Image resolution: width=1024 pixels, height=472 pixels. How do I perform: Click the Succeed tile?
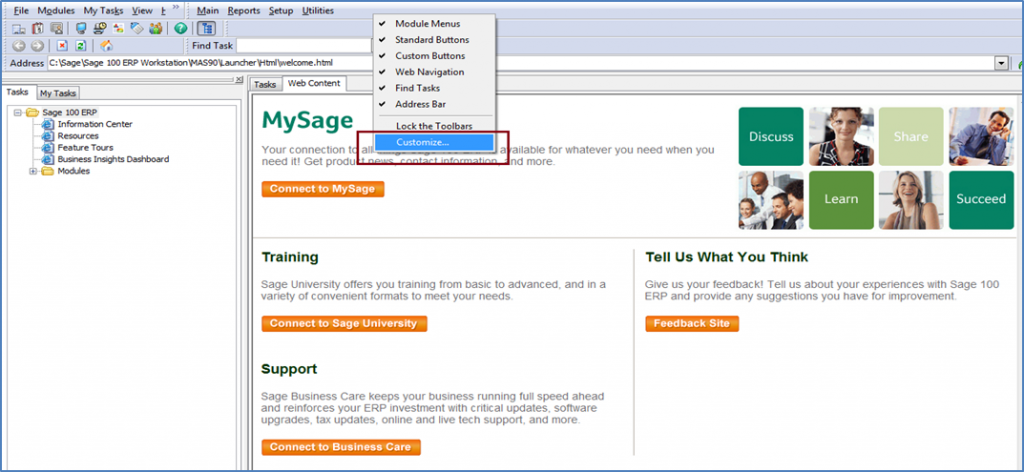tap(982, 200)
